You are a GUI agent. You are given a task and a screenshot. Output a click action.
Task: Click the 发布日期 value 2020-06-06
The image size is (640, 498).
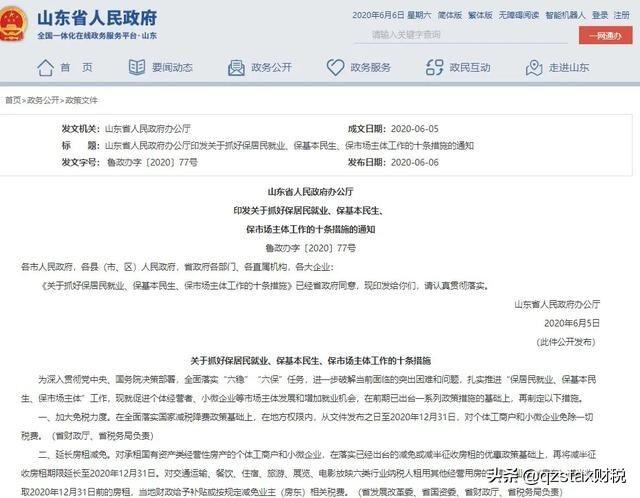tap(415, 162)
